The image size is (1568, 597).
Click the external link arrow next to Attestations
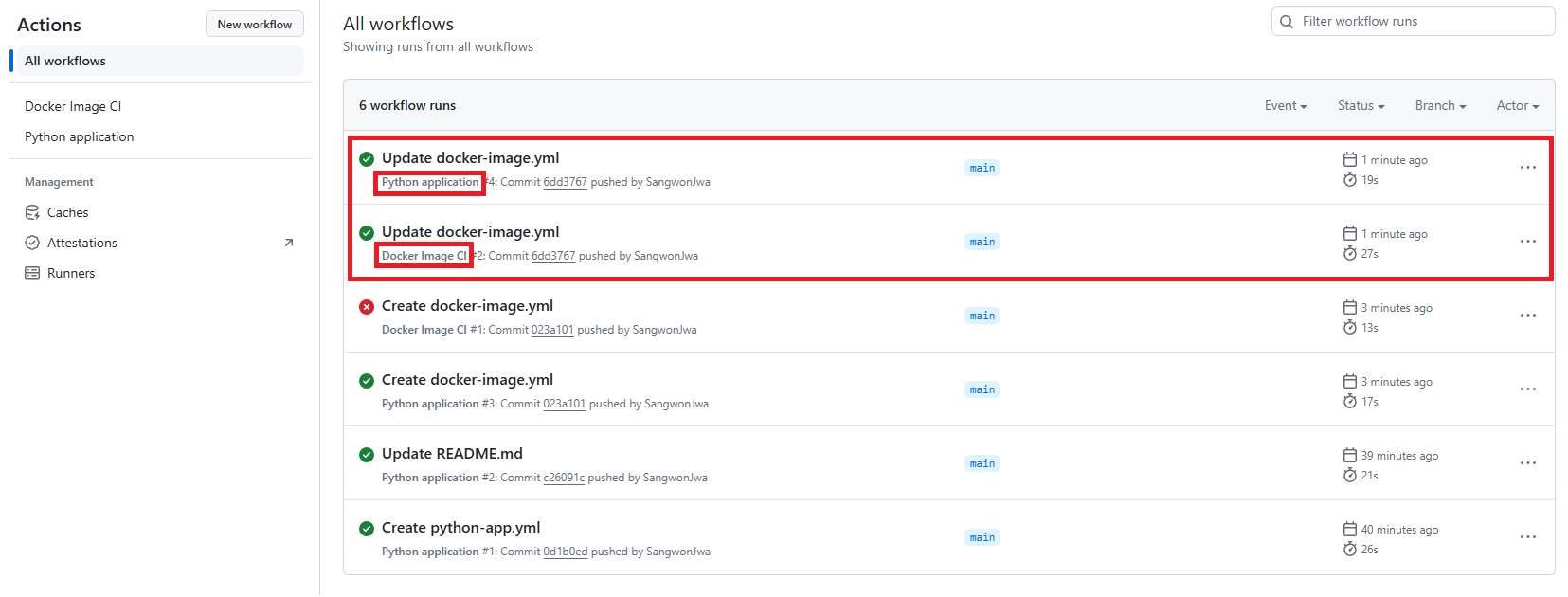(x=289, y=243)
